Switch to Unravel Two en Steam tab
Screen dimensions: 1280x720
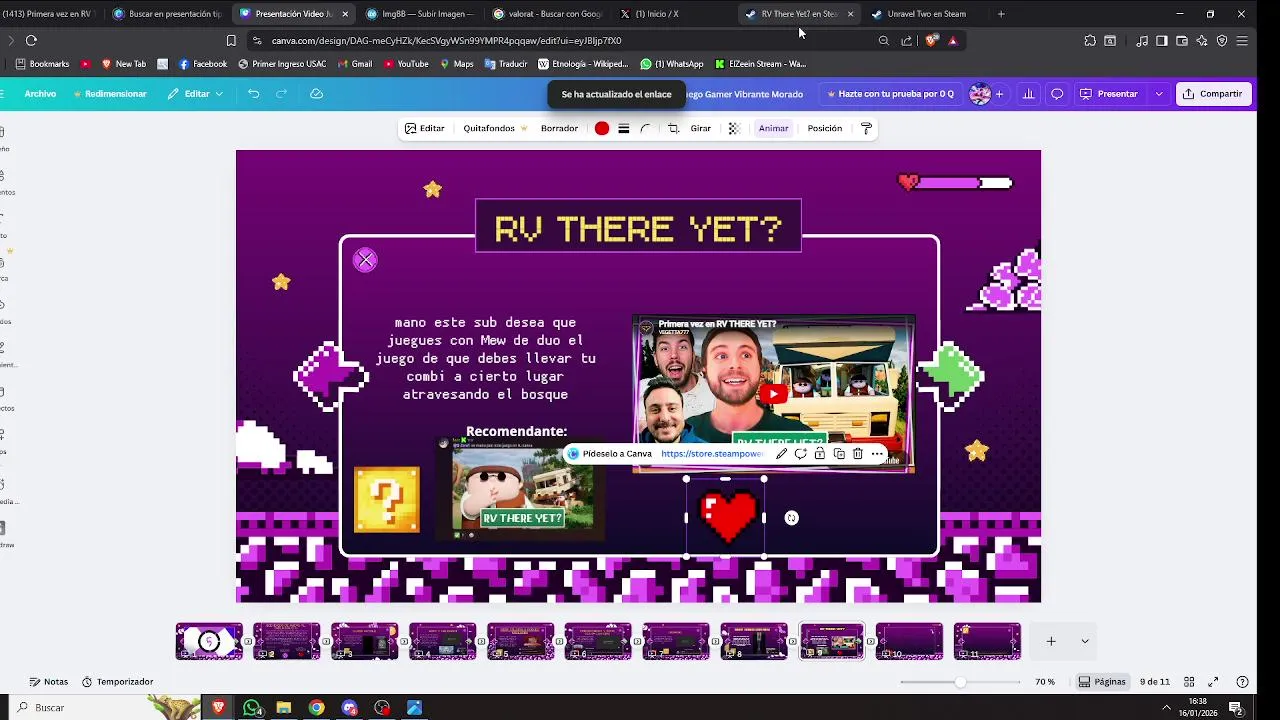pos(926,14)
